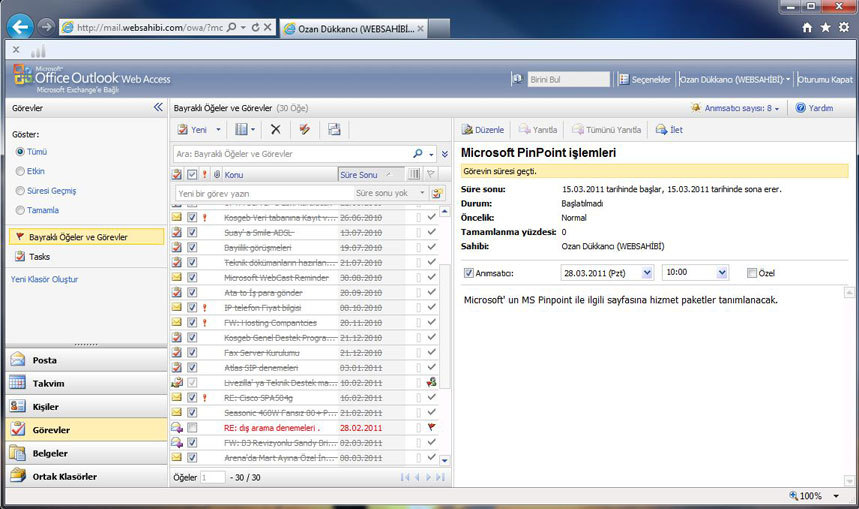The image size is (859, 509).
Task: Click the category column header icon
Action: coord(414,174)
